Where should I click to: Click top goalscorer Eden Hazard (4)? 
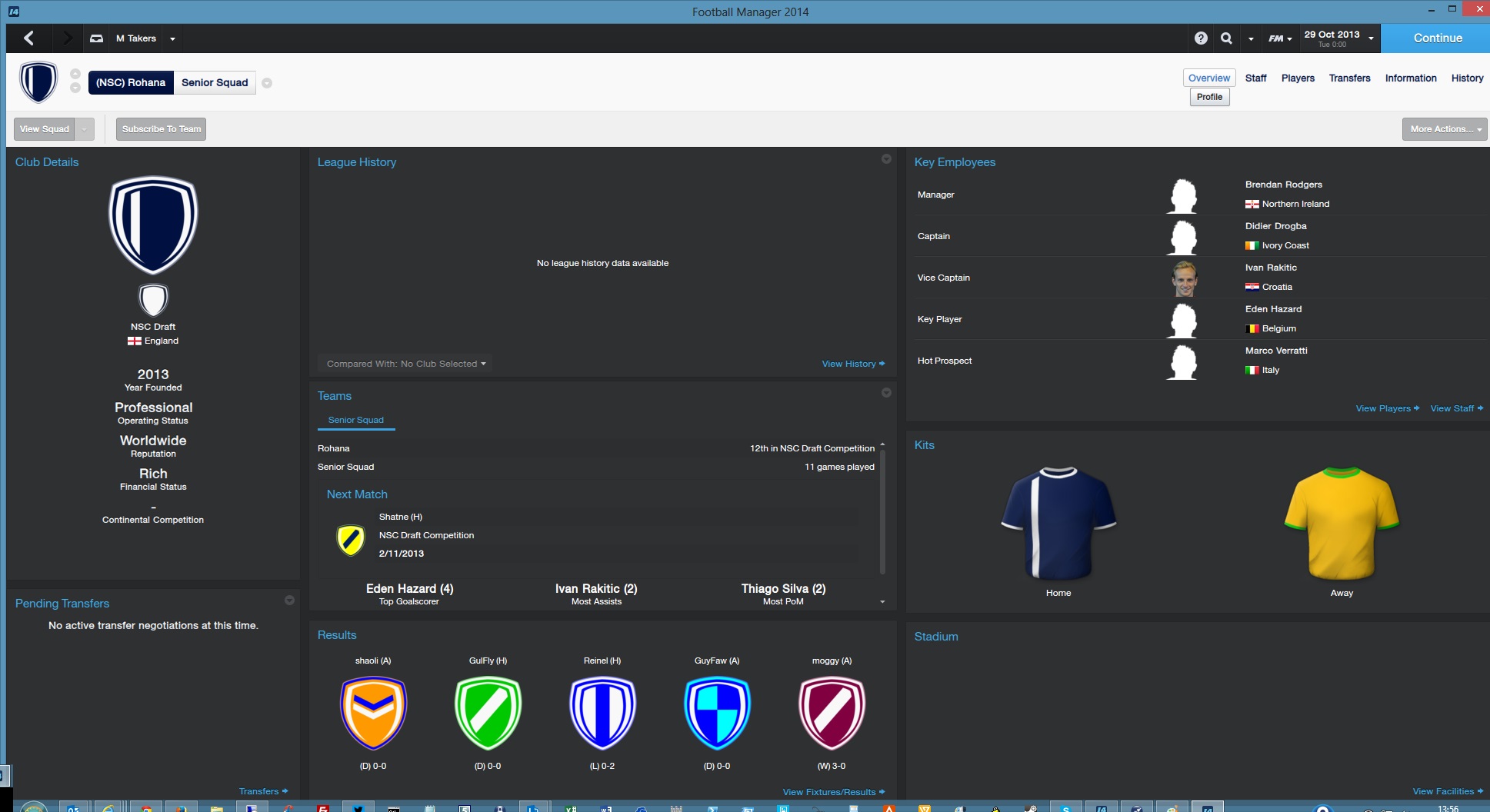[409, 588]
